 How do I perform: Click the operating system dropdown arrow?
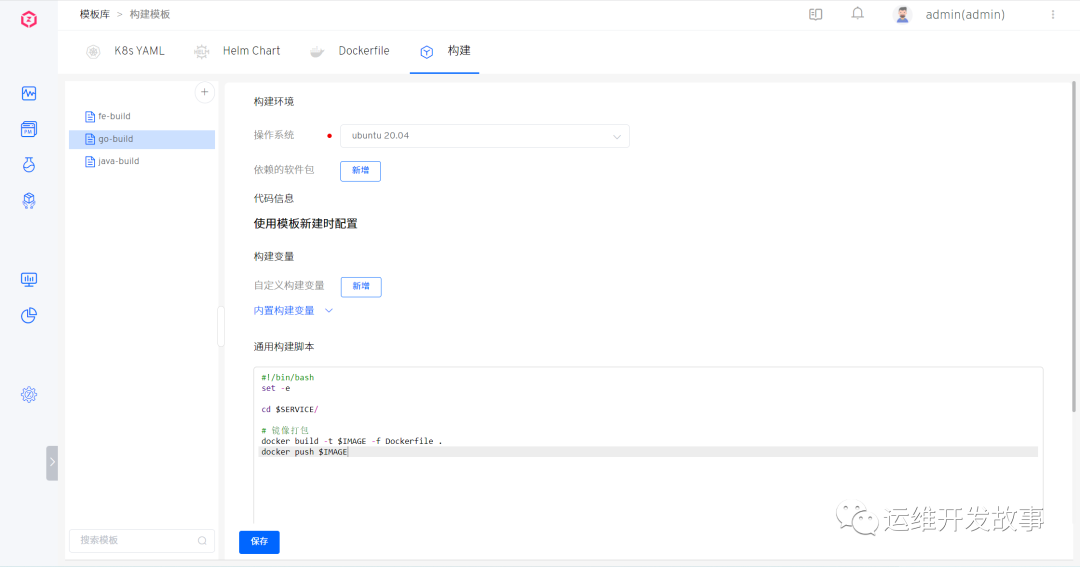pyautogui.click(x=616, y=136)
